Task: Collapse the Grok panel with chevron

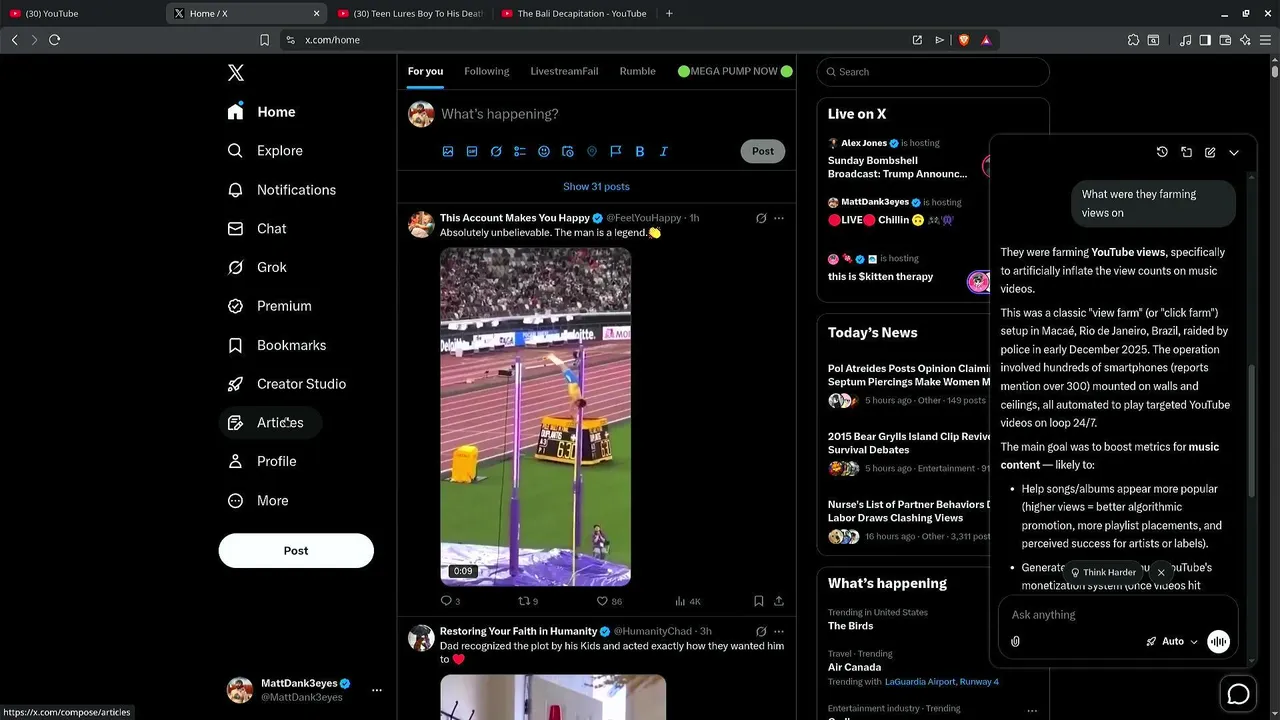Action: pyautogui.click(x=1234, y=152)
